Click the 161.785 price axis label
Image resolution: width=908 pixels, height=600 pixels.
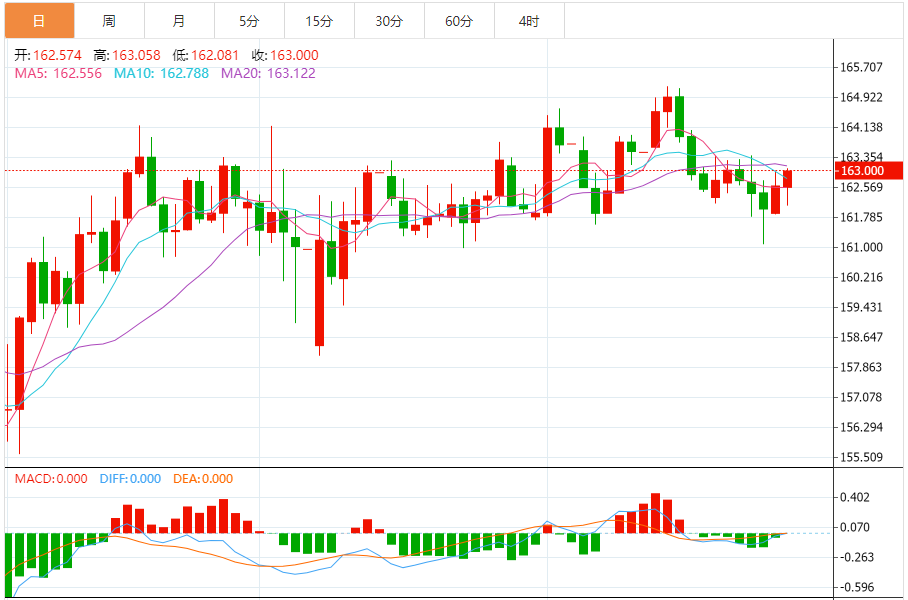pos(861,217)
